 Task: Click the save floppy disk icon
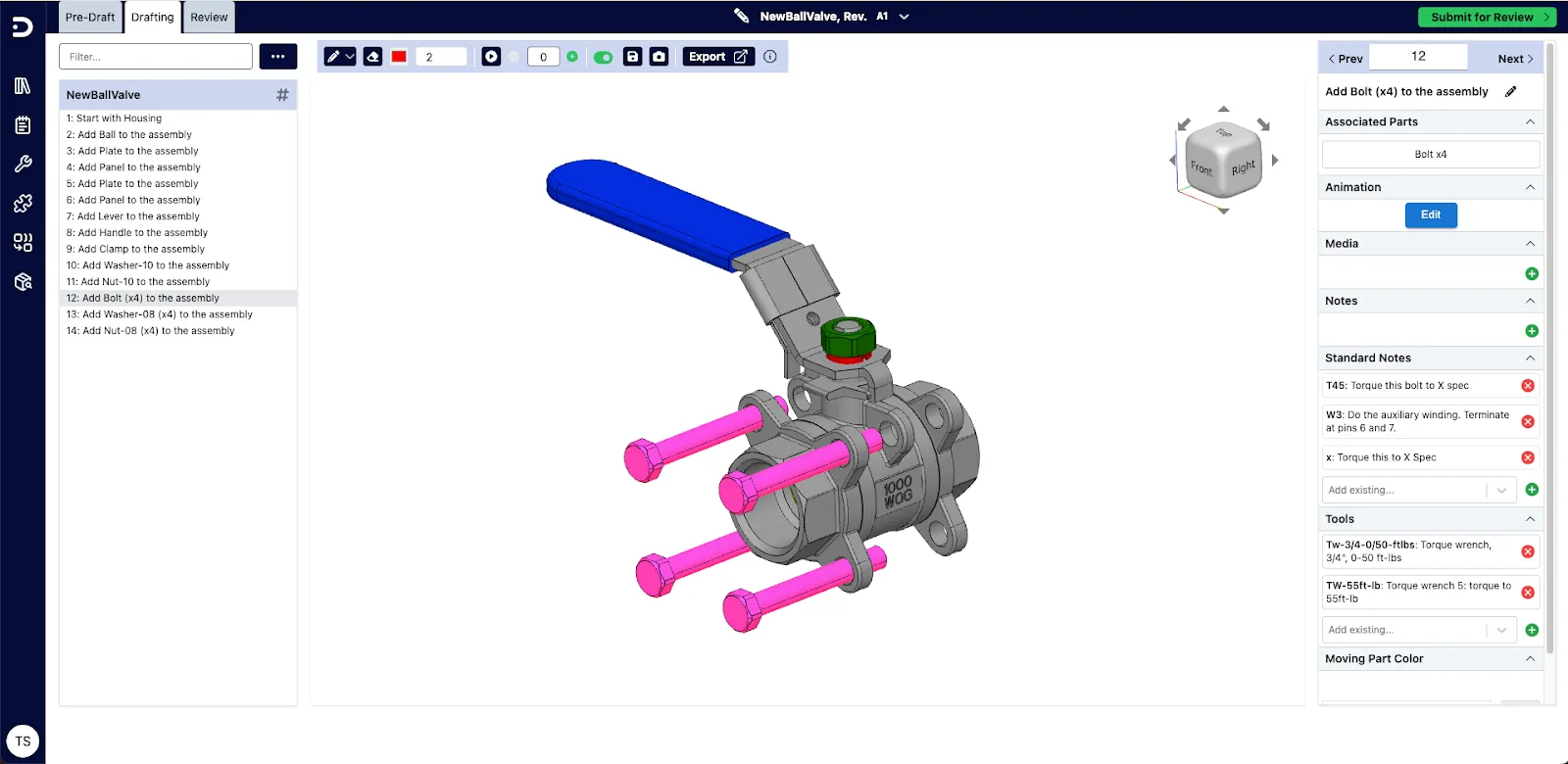(x=633, y=57)
